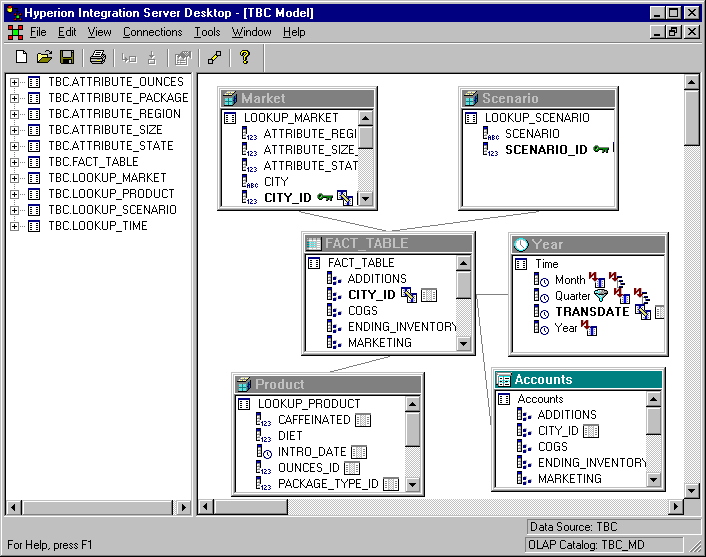Click the Accounts list scroll up arrow
Viewport: 706px width, 557px height.
(x=653, y=399)
